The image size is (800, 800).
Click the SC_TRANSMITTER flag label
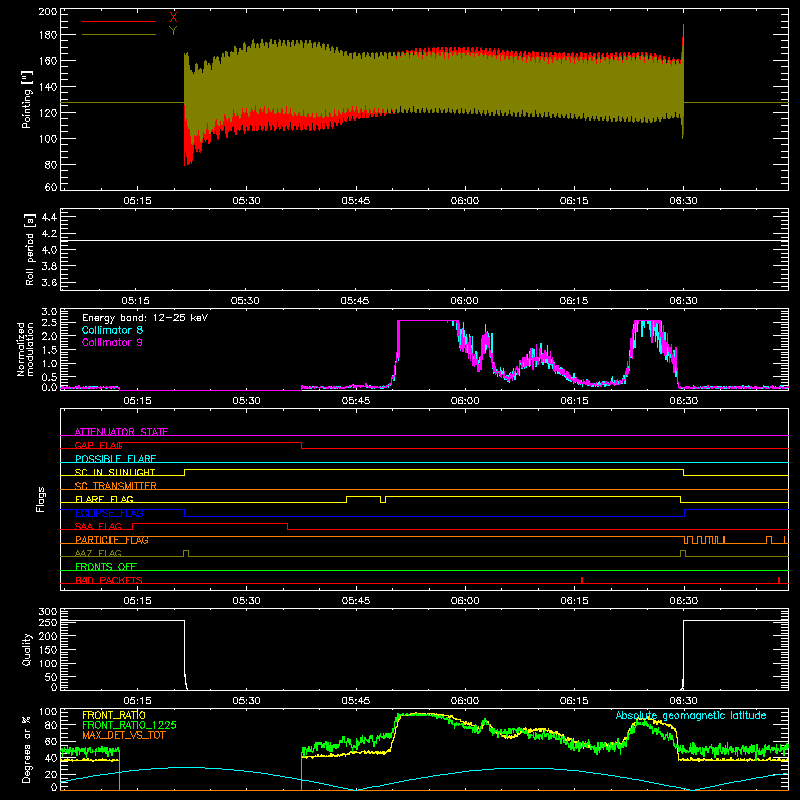pos(116,486)
